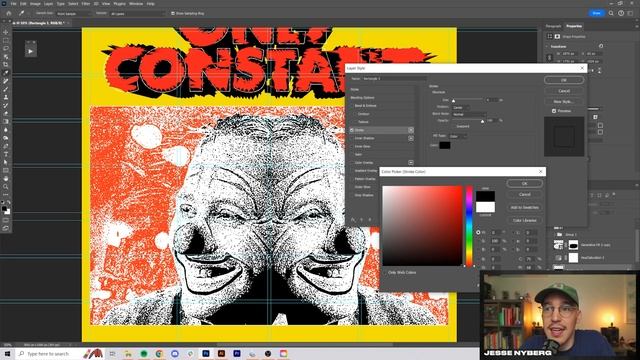Screen dimensions: 640x360
Task: Open the Window menu
Action: tap(136, 4)
